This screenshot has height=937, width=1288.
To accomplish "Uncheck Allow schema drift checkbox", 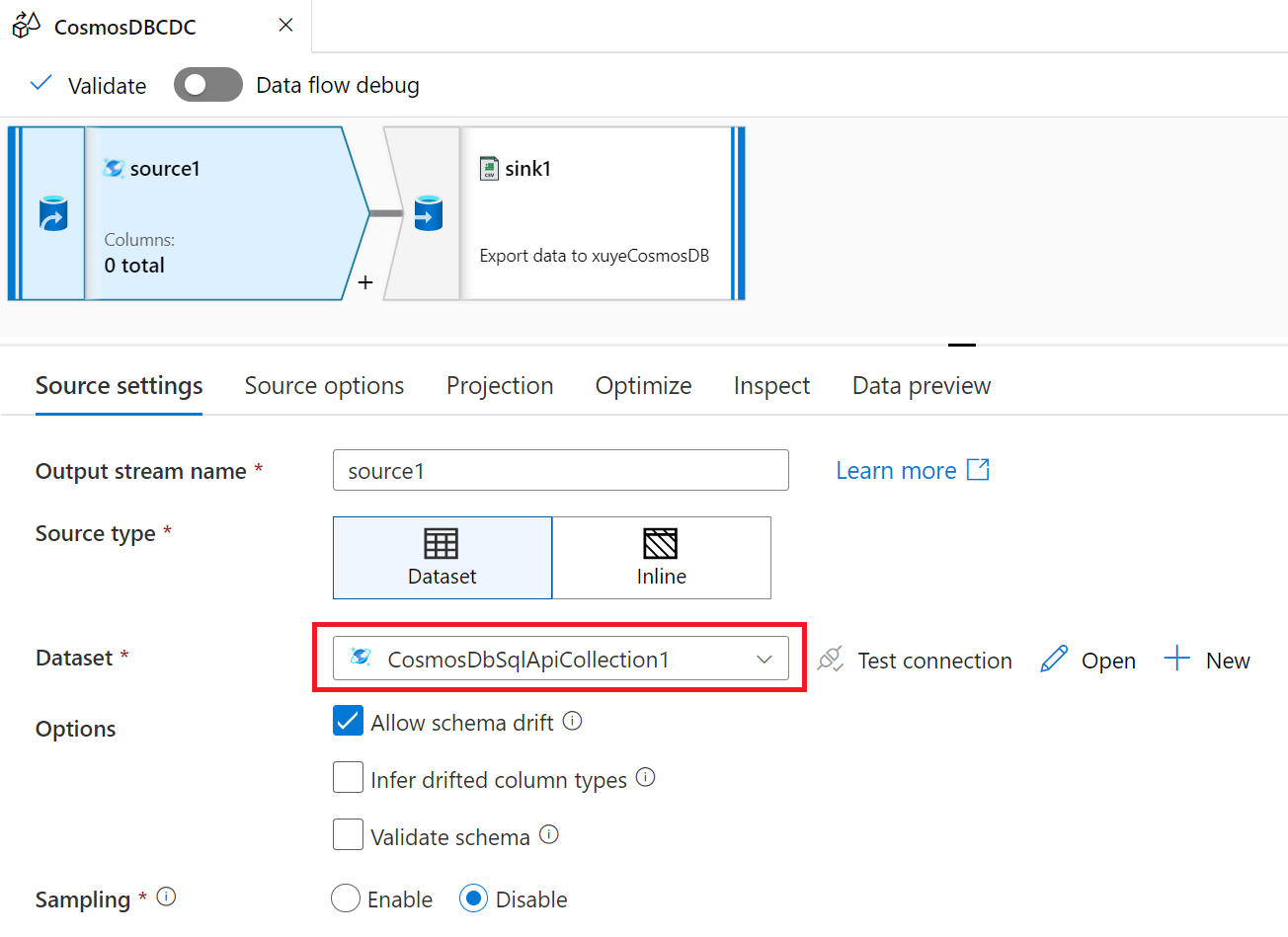I will [348, 722].
